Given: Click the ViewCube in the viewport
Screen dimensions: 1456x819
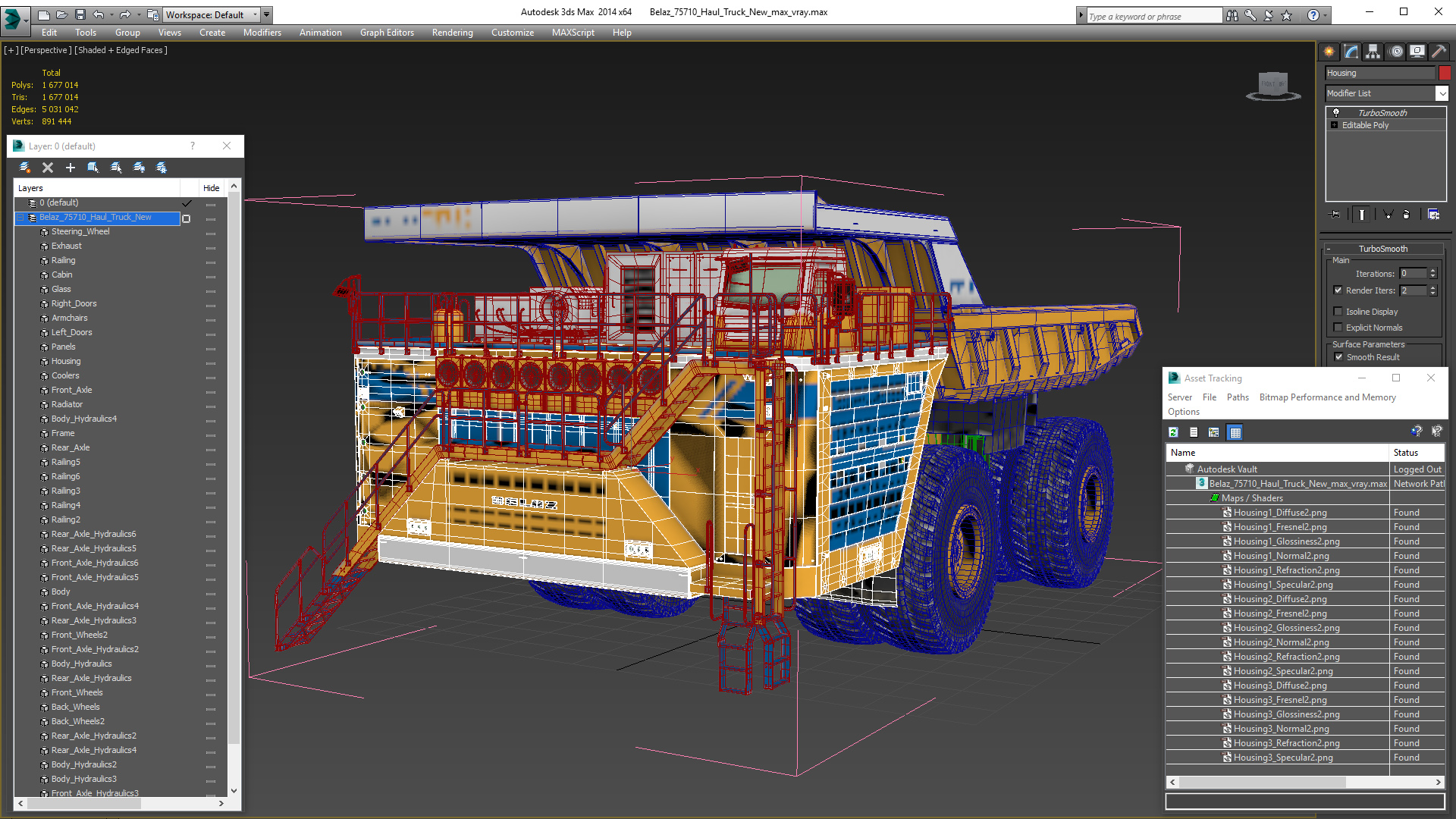Looking at the screenshot, I should [x=1273, y=85].
